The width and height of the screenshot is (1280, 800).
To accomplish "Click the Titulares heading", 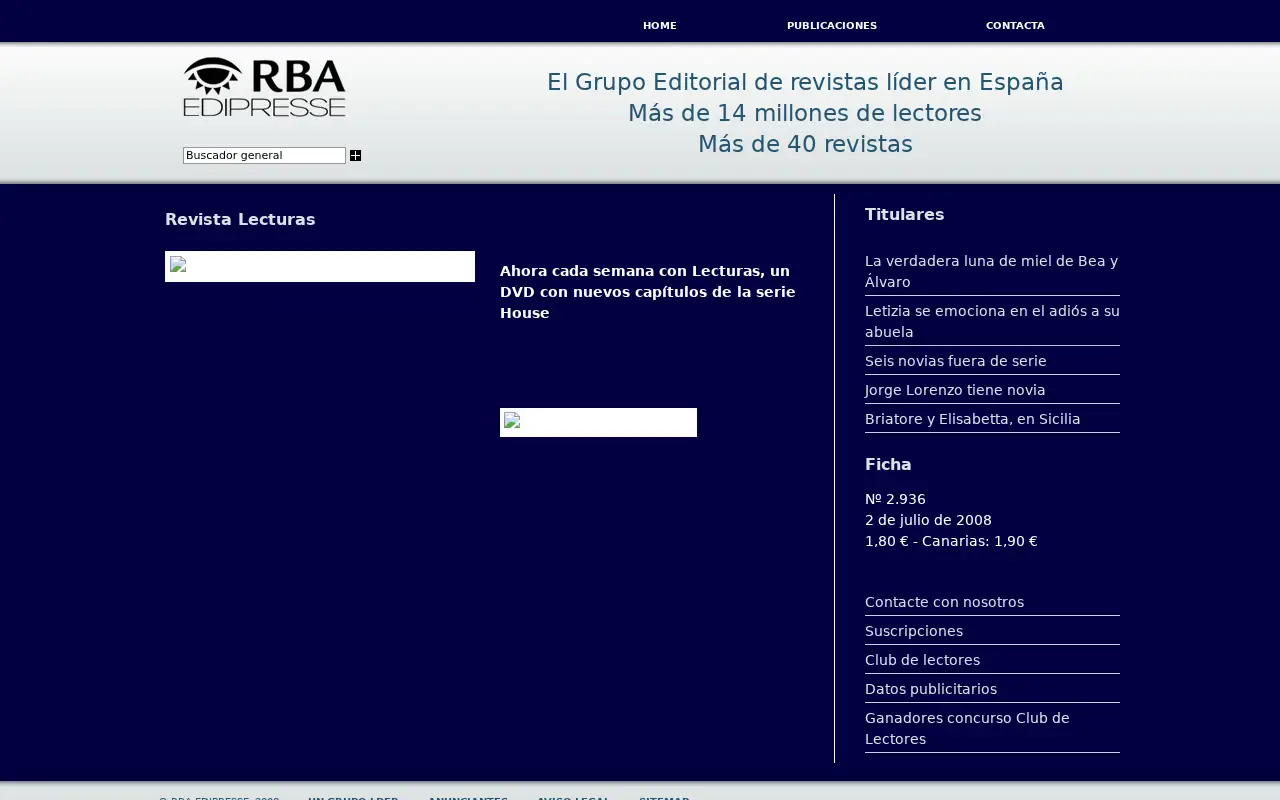I will [905, 214].
